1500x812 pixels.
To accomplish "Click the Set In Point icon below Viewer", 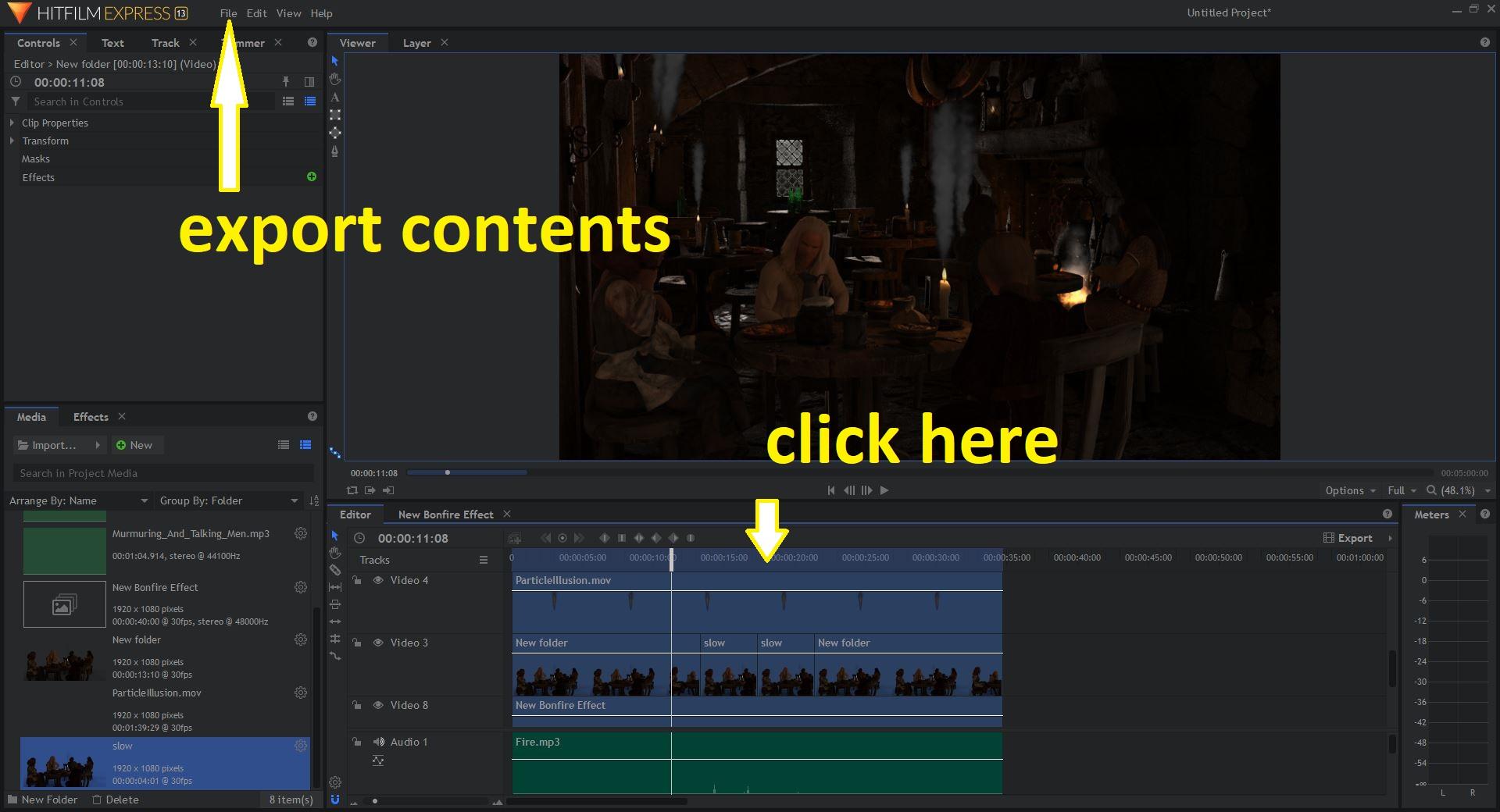I will click(x=370, y=490).
